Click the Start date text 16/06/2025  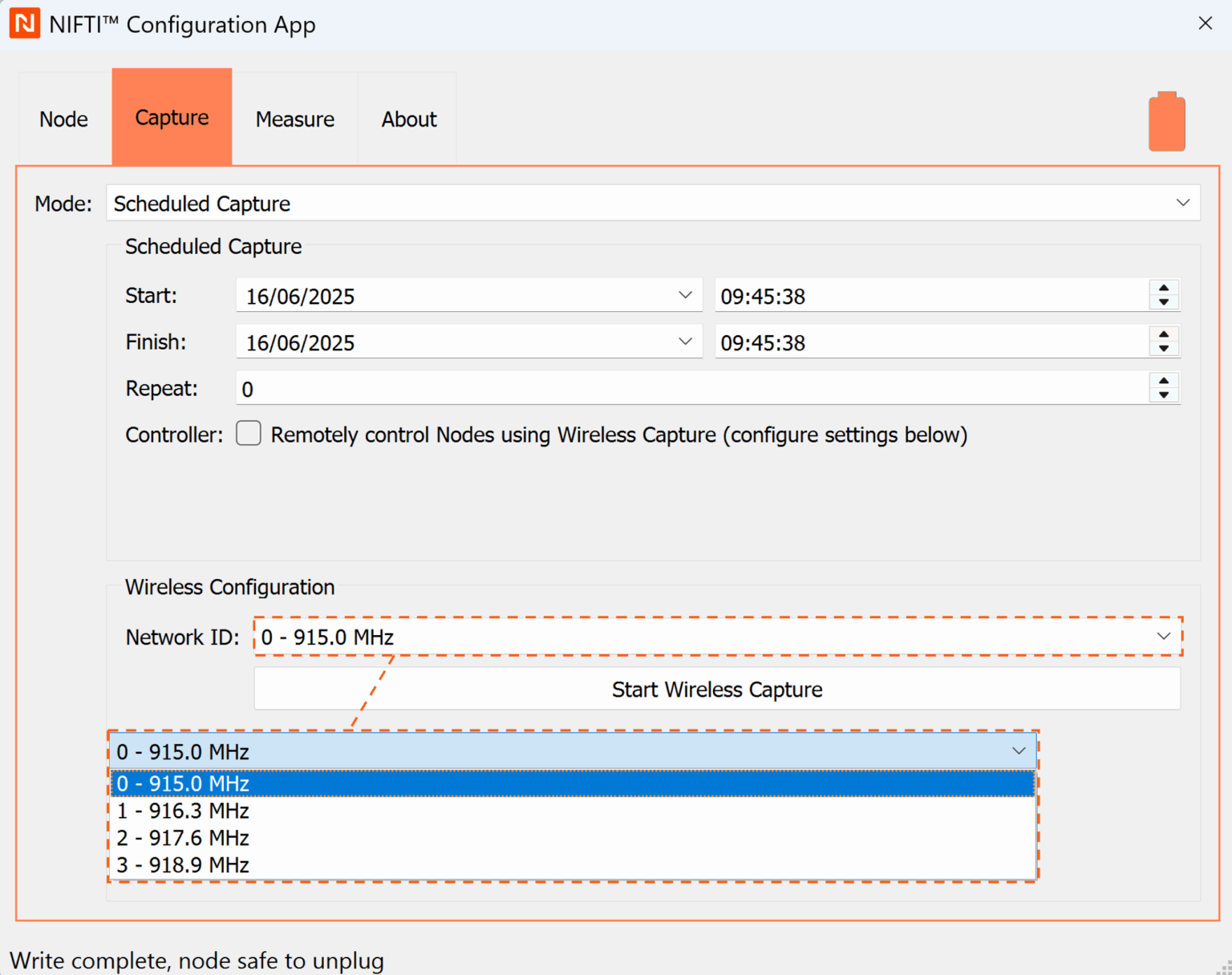[300, 297]
